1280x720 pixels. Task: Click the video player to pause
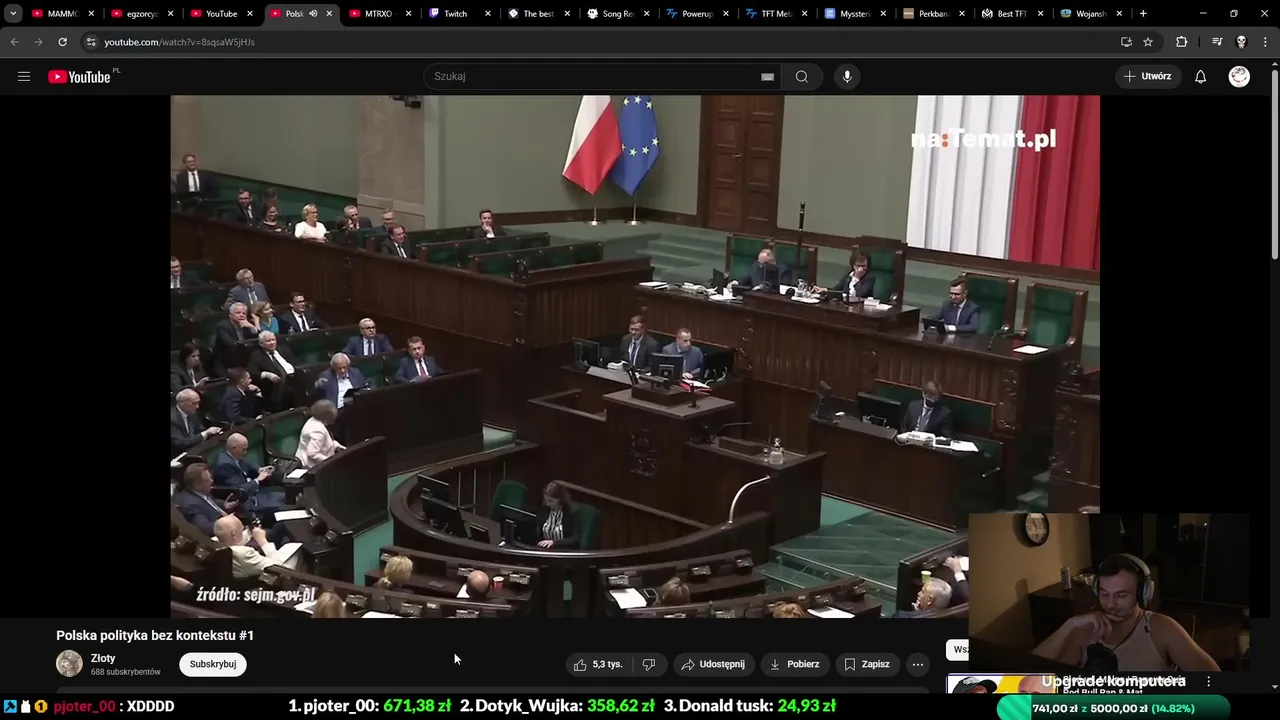(635, 356)
